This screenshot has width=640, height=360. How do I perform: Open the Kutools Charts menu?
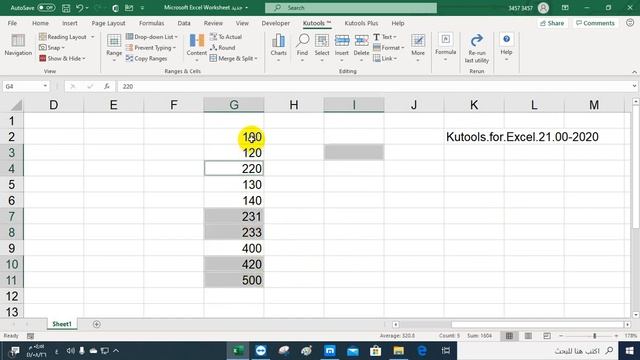[278, 48]
